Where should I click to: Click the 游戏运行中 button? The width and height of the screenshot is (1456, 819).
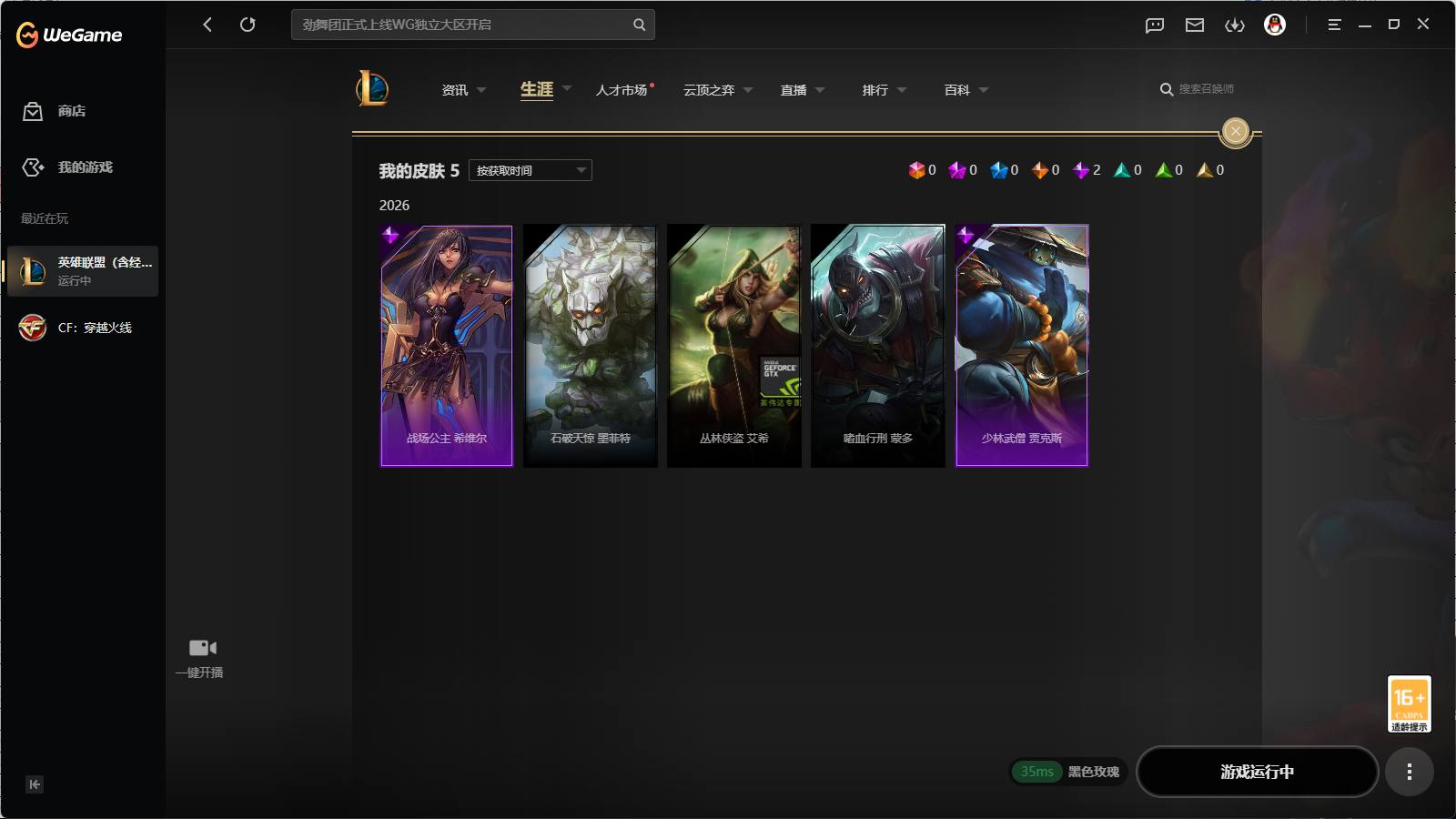tap(1257, 772)
